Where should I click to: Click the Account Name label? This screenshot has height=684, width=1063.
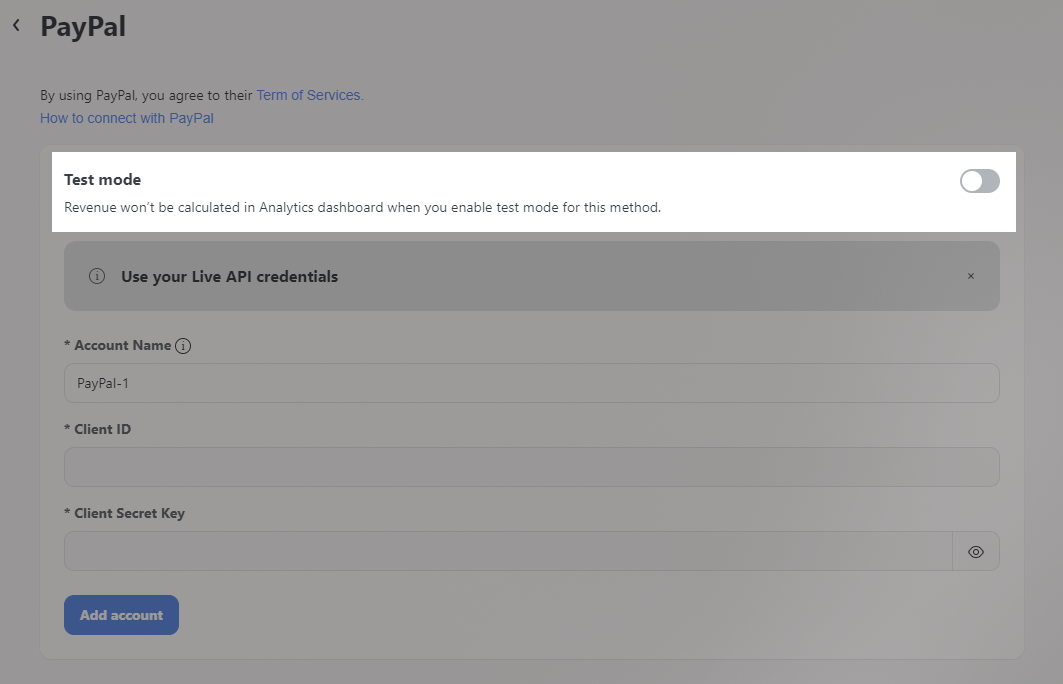pyautogui.click(x=118, y=345)
